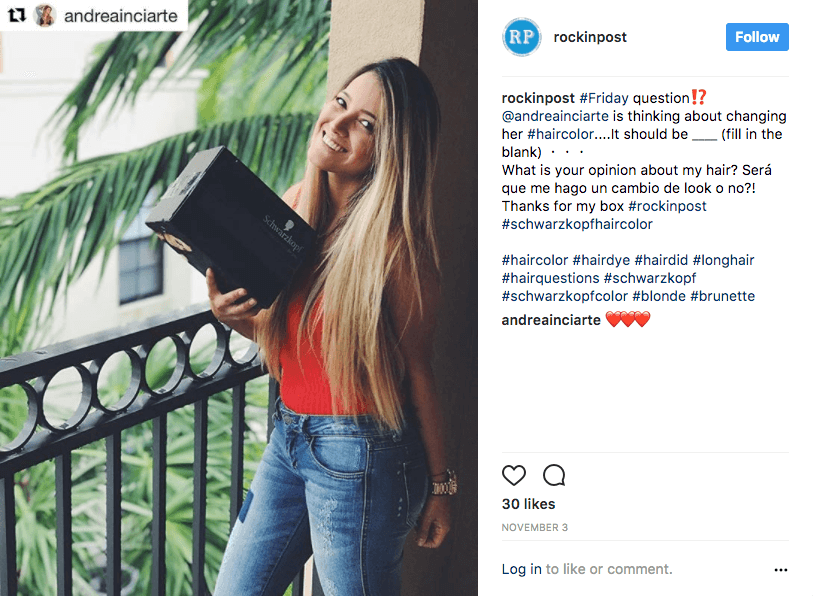
Task: Click andreainciarte's small avatar in repost banner
Action: coord(45,16)
